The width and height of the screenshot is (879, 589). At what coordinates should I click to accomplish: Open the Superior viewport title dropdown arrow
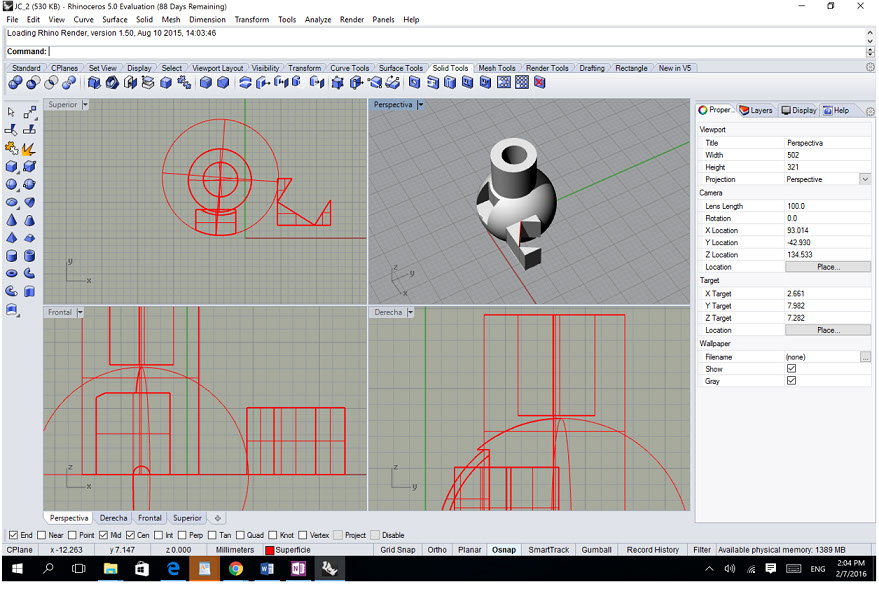85,105
